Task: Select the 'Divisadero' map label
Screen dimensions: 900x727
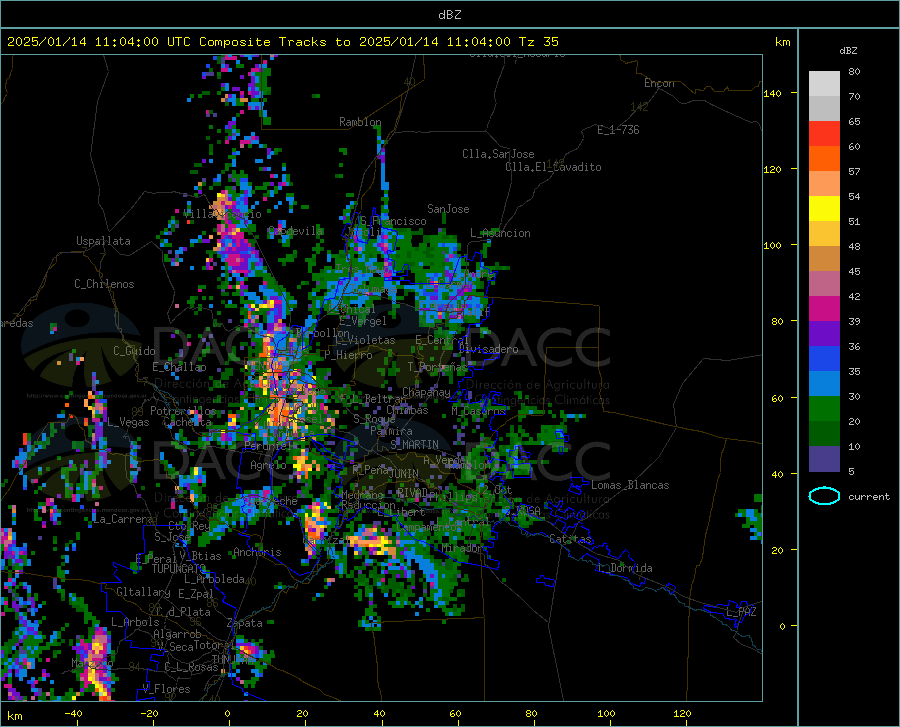Action: (x=488, y=349)
